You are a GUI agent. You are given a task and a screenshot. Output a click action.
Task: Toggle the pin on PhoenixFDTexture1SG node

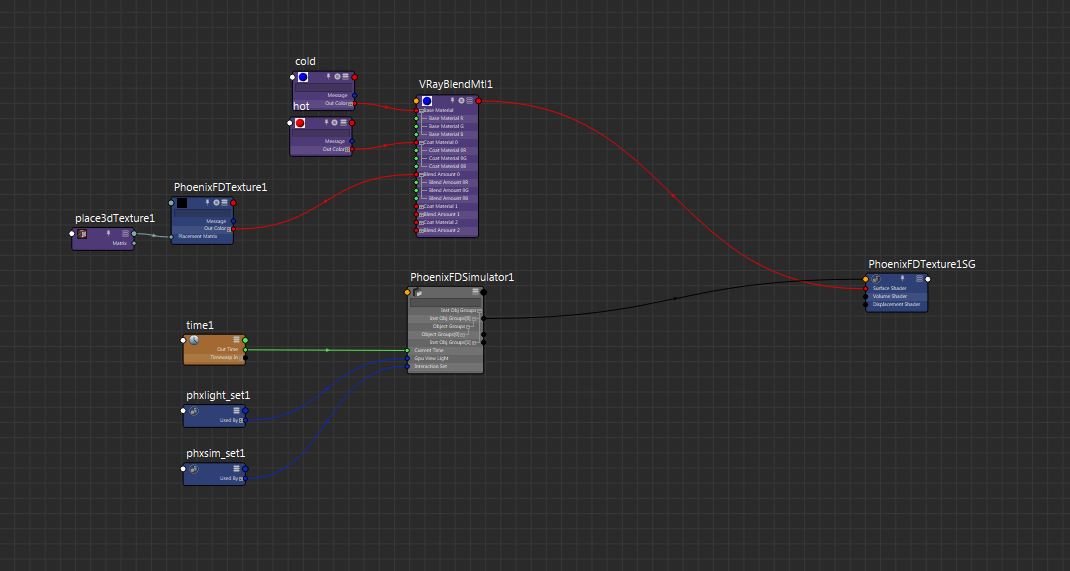pos(902,278)
